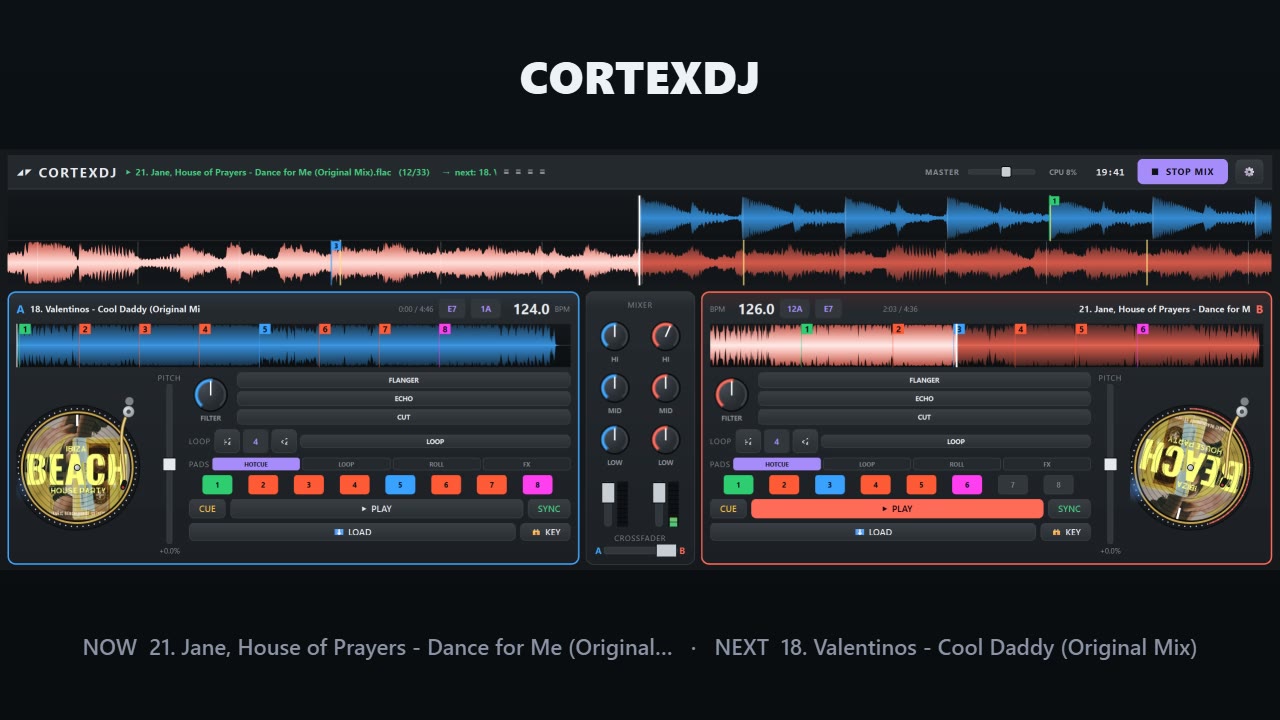This screenshot has height=720, width=1280.
Task: Click PLAY on deck A
Action: pos(377,509)
